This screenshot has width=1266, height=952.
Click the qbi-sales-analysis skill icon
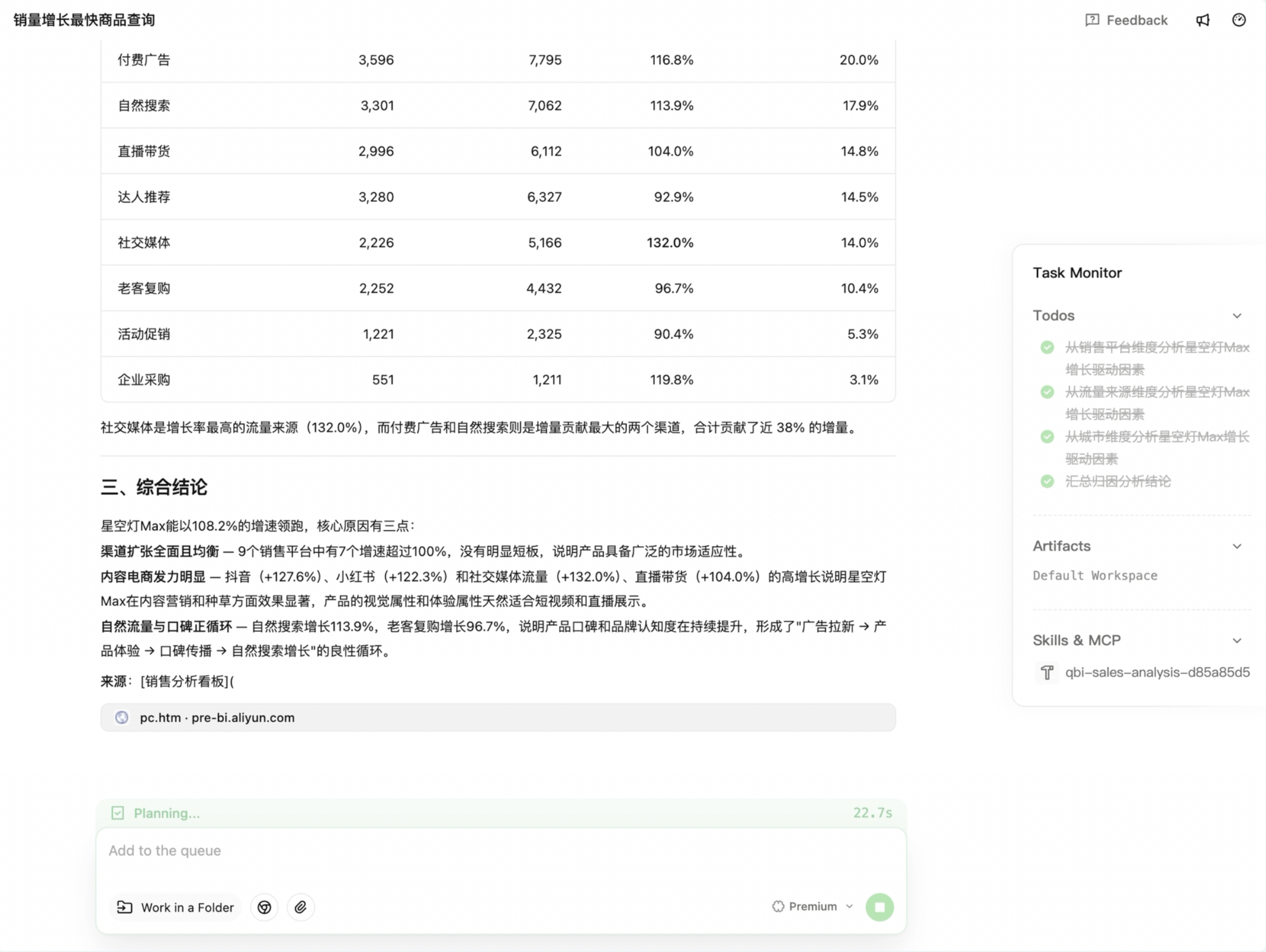pos(1047,672)
